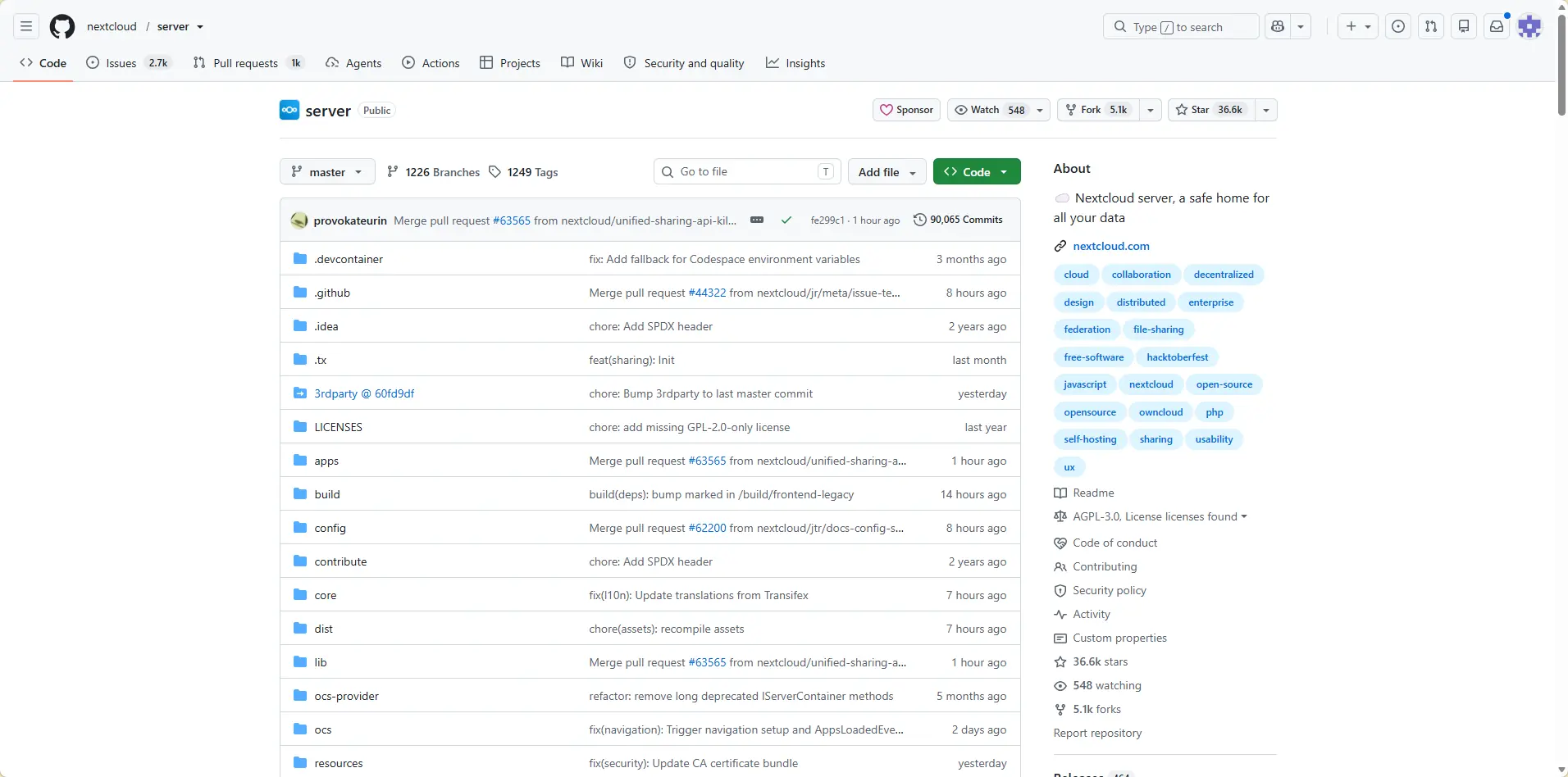Open the notifications inbox
The width and height of the screenshot is (1568, 777).
pos(1497,27)
